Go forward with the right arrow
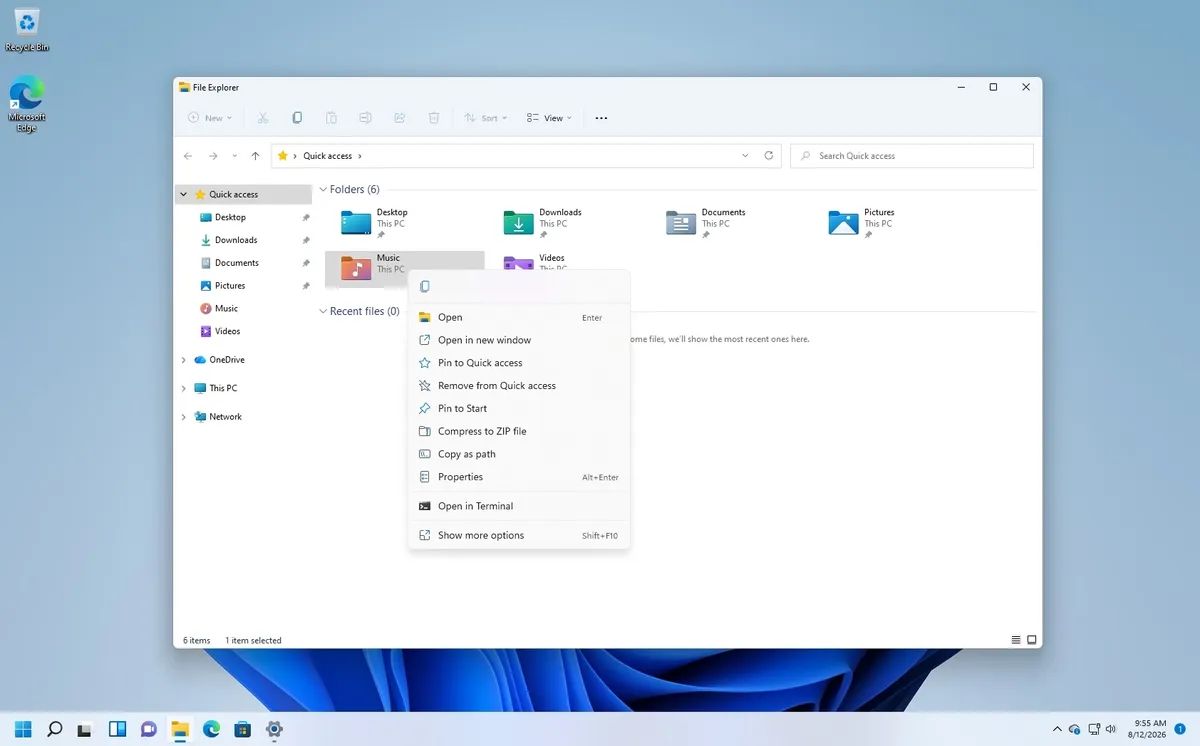Viewport: 1200px width, 746px height. tap(213, 156)
